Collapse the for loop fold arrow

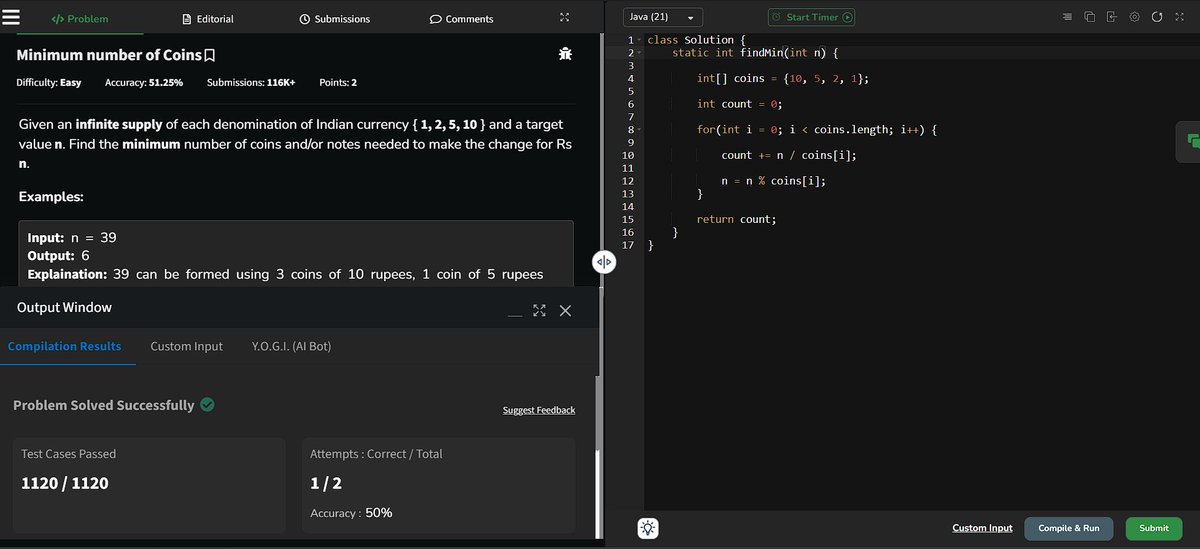pos(639,130)
